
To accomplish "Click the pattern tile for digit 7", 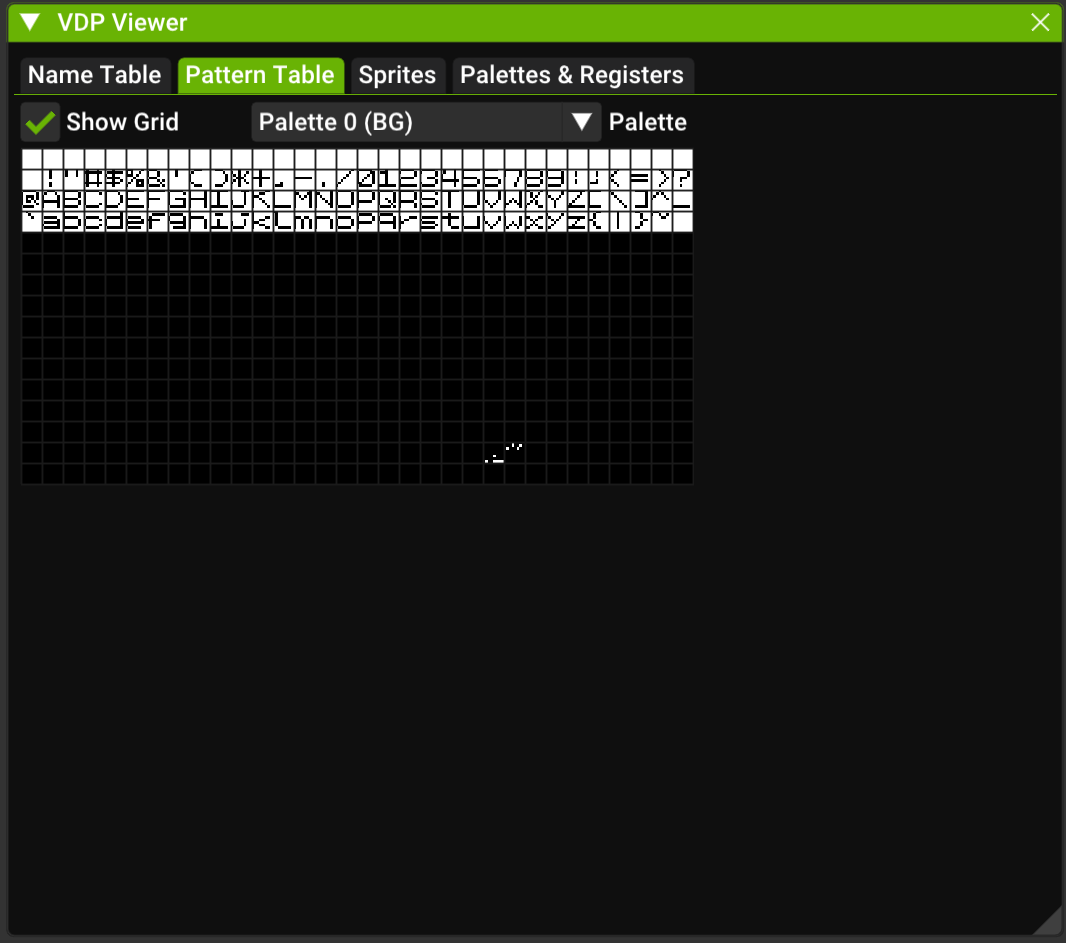I will 515,180.
